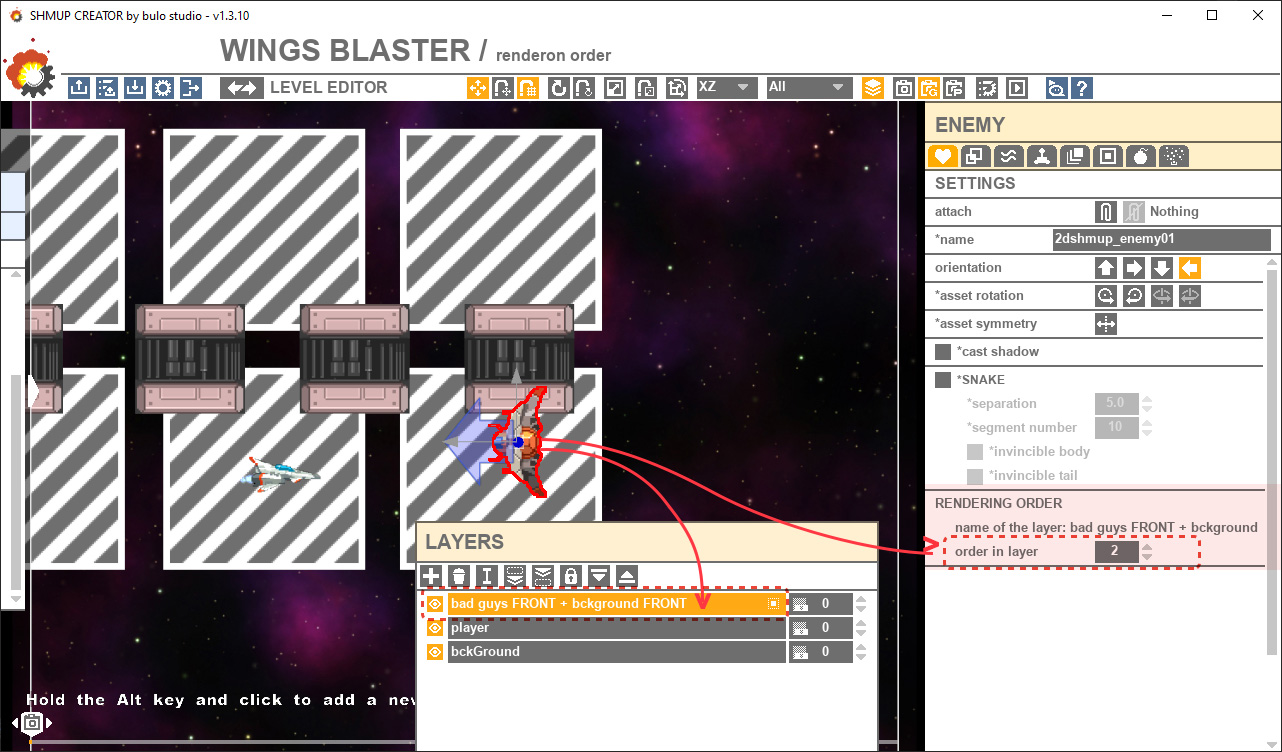Click the separation value field 5.0

[x=1116, y=403]
